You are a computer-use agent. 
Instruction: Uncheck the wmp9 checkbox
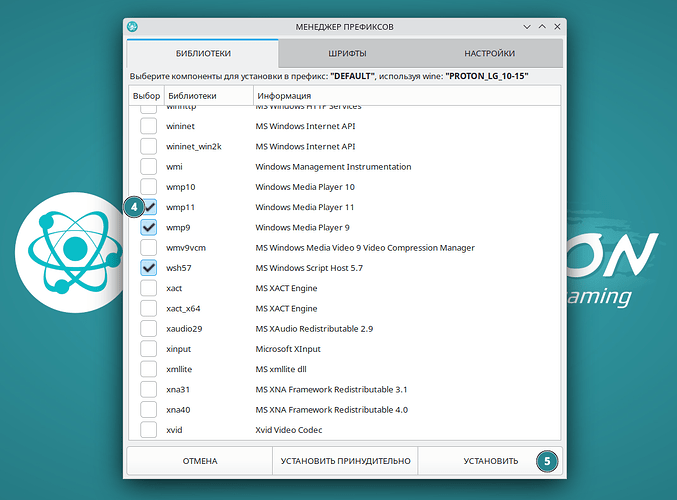tap(149, 227)
